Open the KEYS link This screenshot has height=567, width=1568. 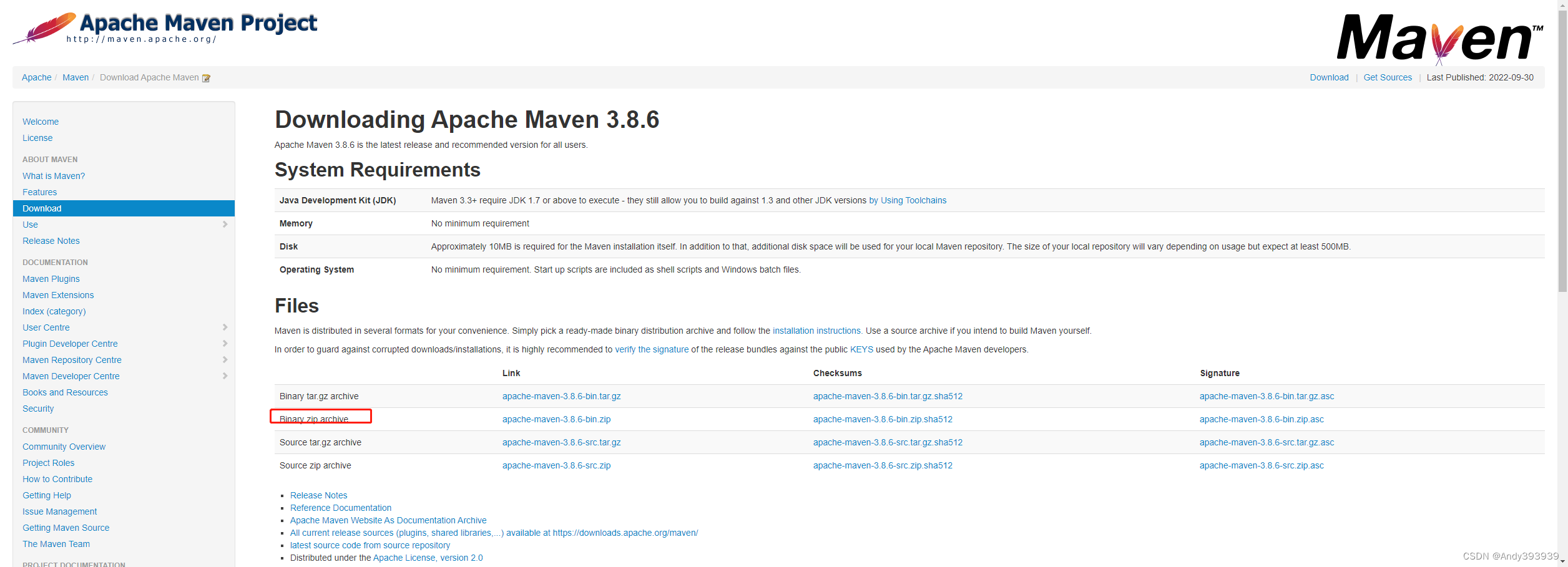point(863,349)
